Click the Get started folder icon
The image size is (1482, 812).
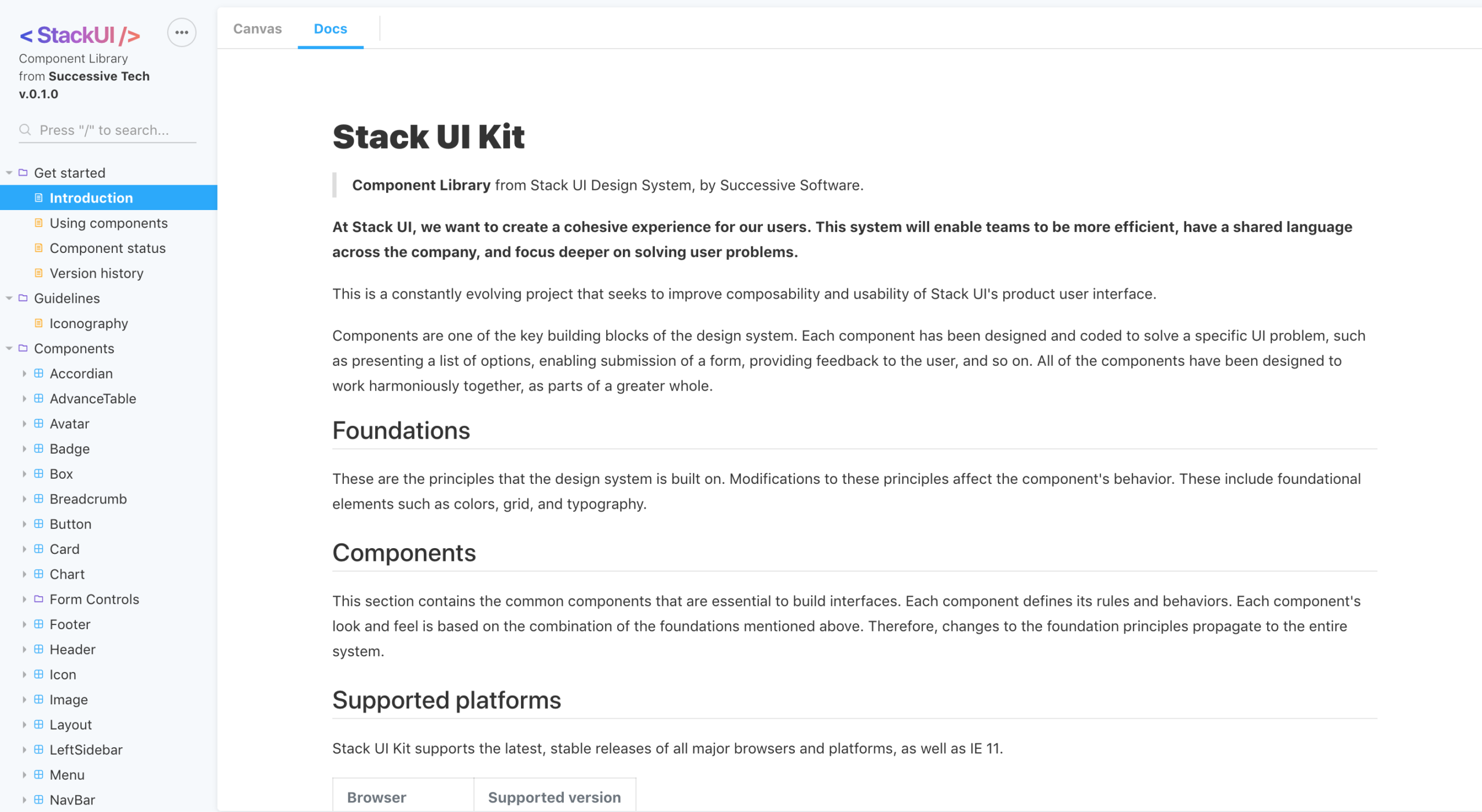(23, 172)
